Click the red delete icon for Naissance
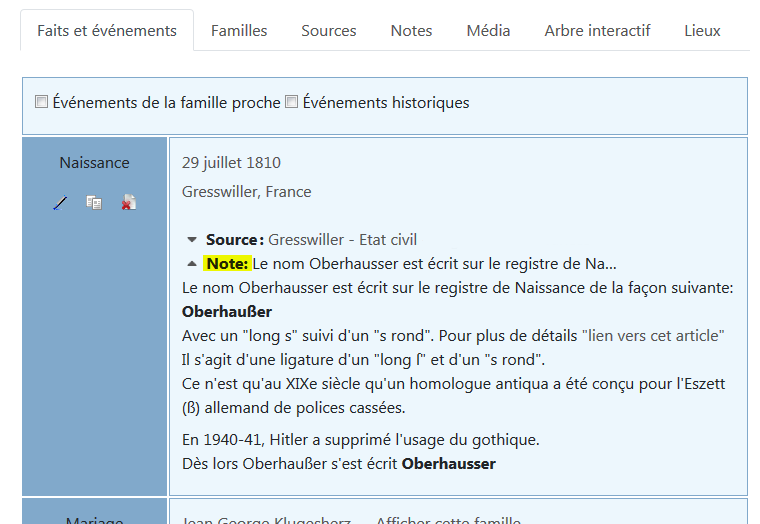Screen dimensions: 760x524 tap(128, 203)
